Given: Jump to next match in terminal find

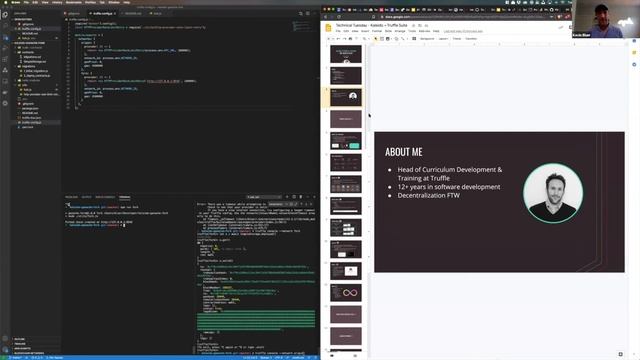Looking at the screenshot, I should tap(306, 204).
